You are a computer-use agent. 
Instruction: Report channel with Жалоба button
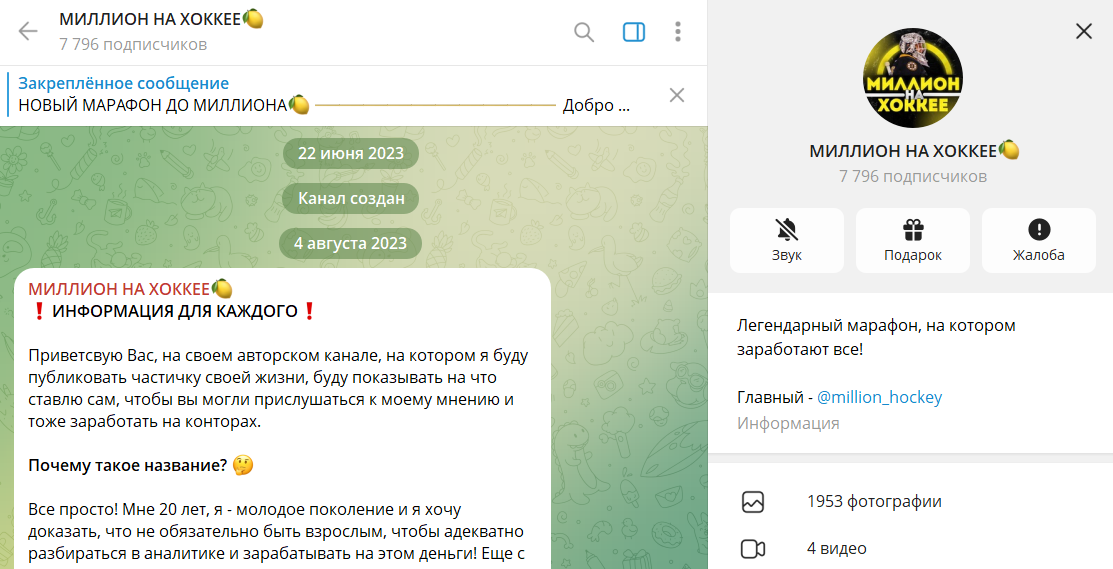(1039, 240)
